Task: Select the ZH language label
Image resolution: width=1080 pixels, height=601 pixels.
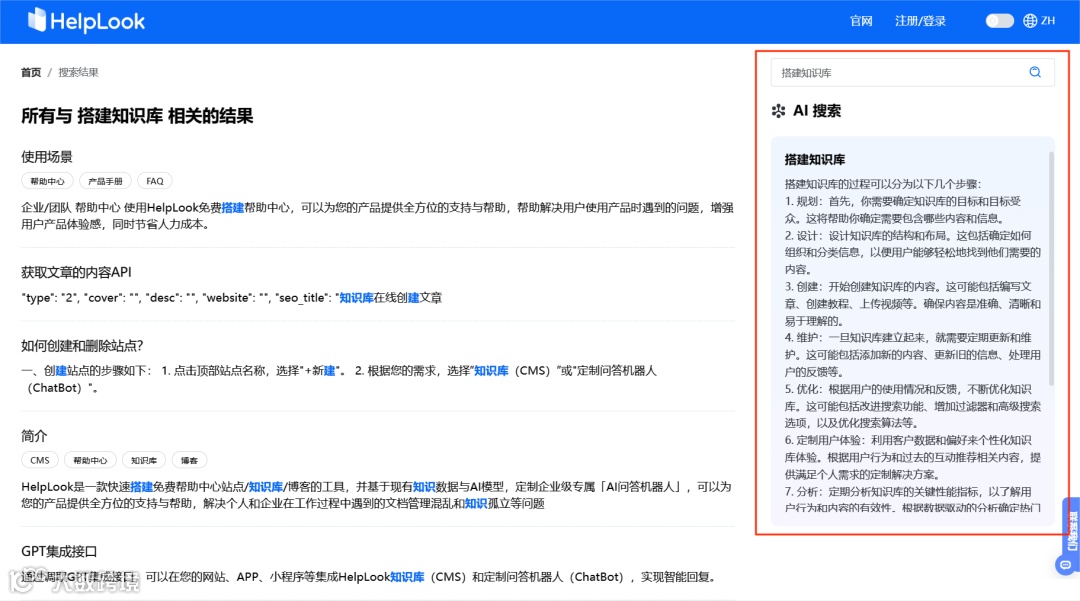Action: pyautogui.click(x=1048, y=20)
